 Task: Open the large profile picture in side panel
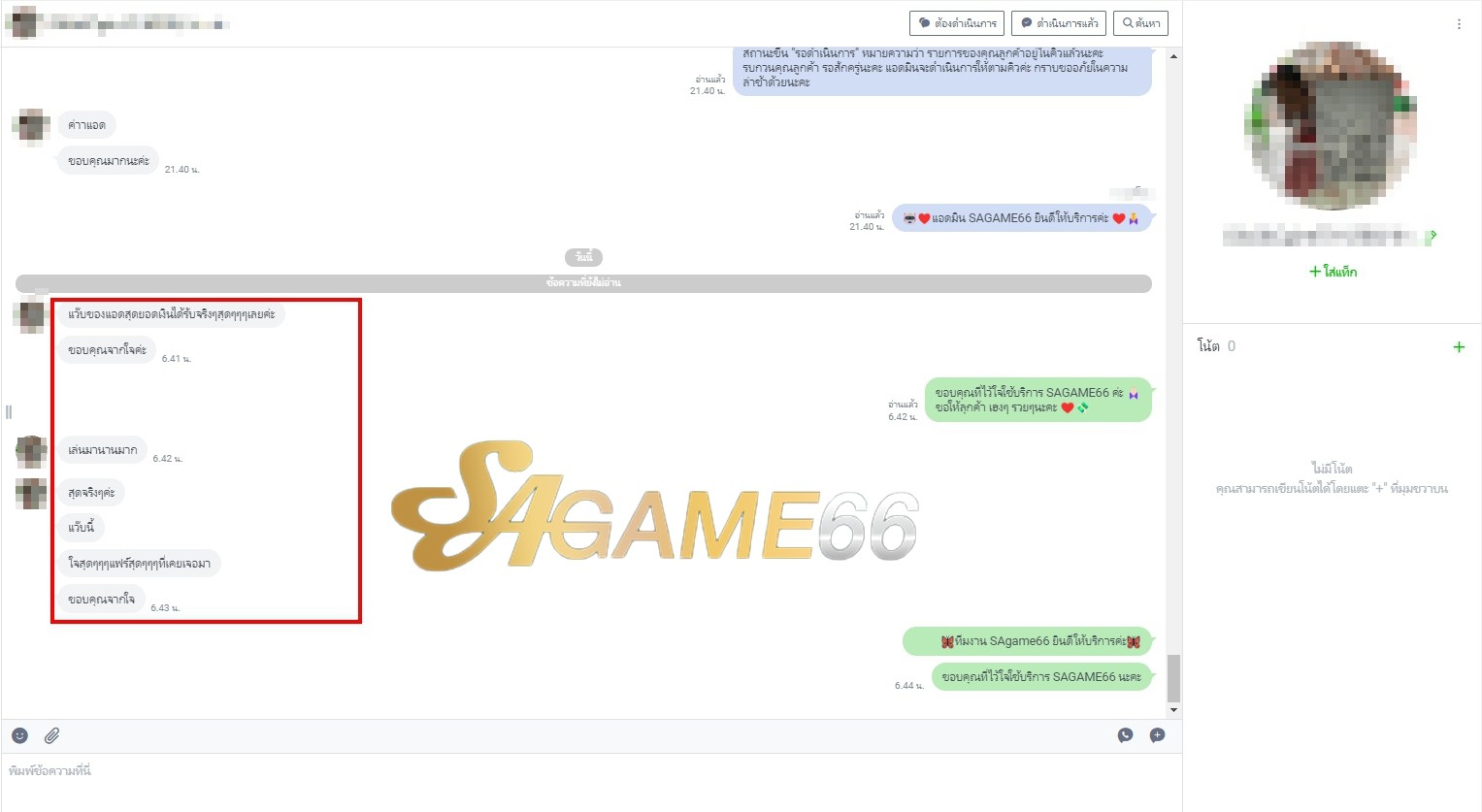(x=1331, y=126)
